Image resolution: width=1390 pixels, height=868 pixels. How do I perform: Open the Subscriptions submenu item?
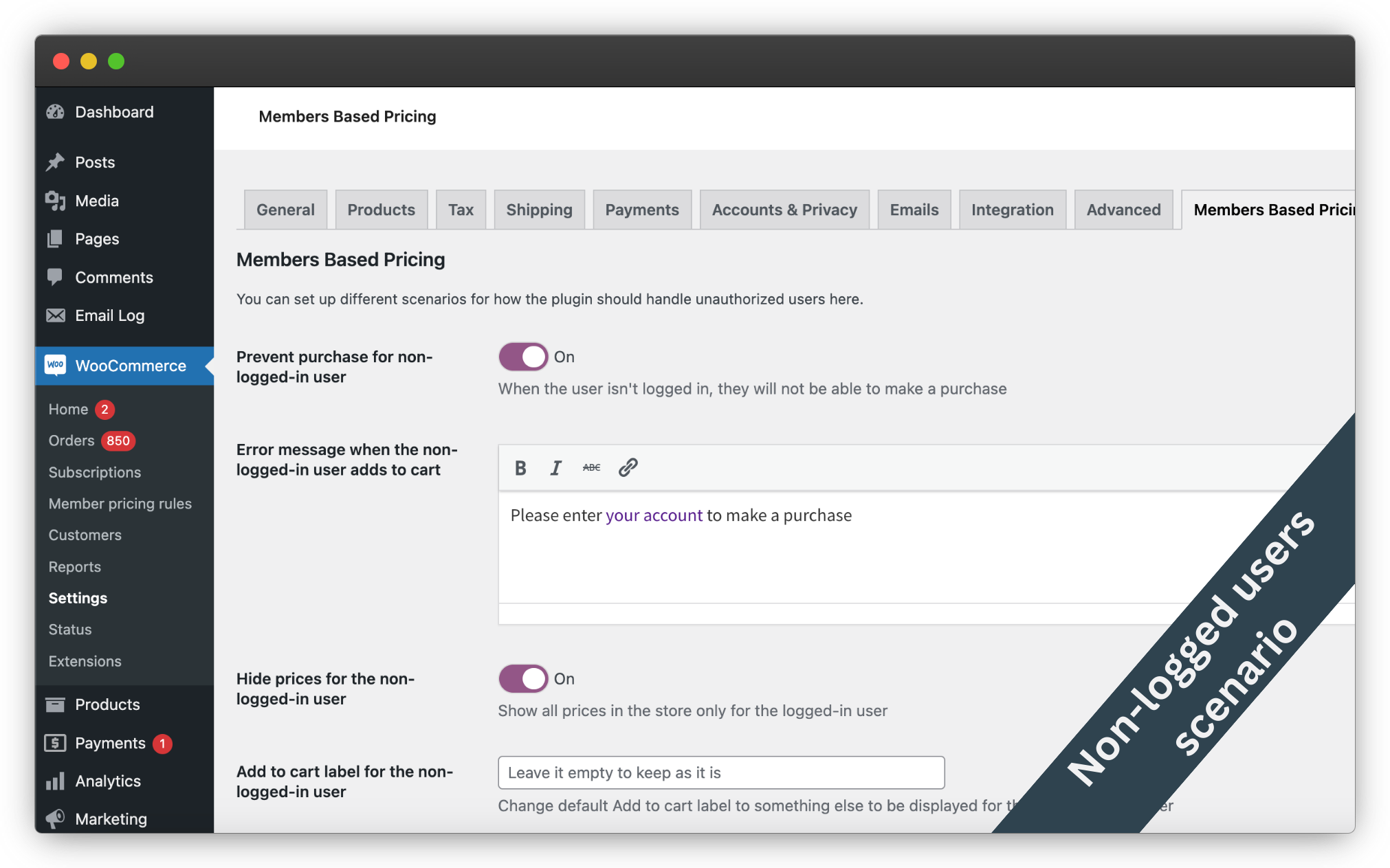point(94,472)
